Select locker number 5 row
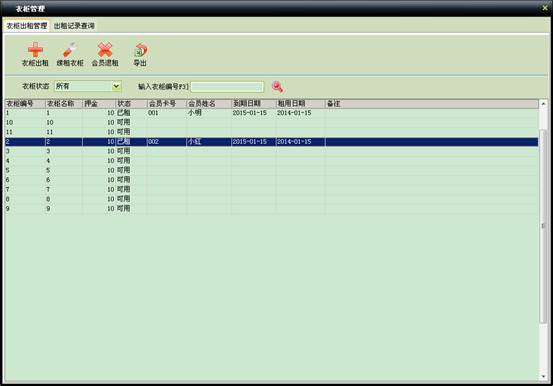Image resolution: width=553 pixels, height=386 pixels. coord(271,170)
